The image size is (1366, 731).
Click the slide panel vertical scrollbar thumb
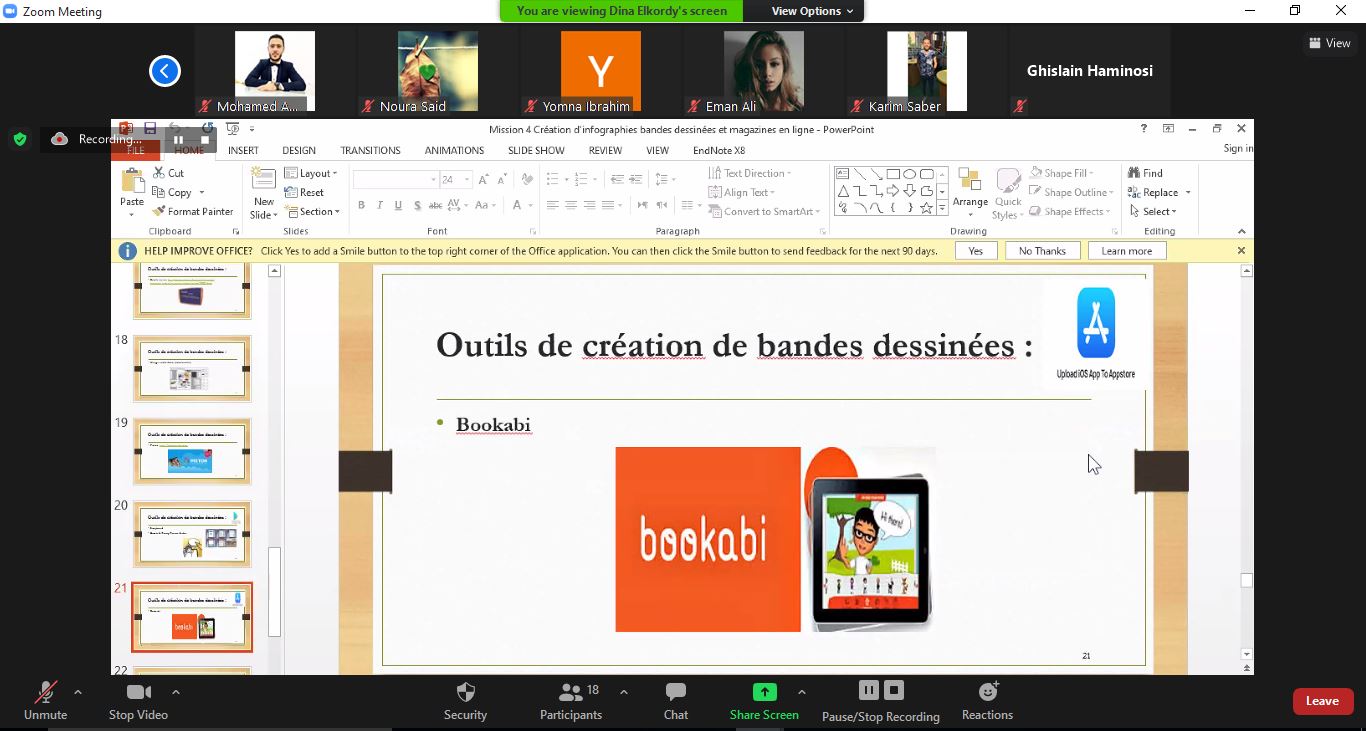pyautogui.click(x=274, y=590)
